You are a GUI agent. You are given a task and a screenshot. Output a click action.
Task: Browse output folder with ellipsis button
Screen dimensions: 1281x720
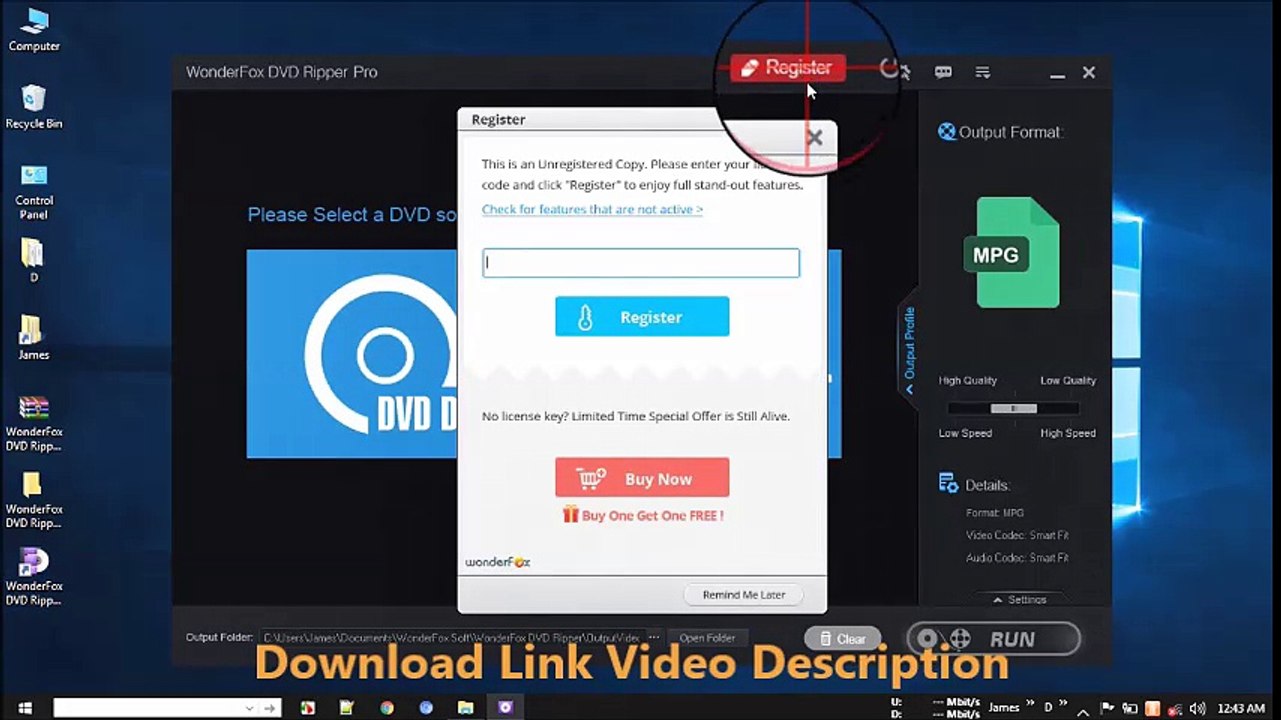654,637
